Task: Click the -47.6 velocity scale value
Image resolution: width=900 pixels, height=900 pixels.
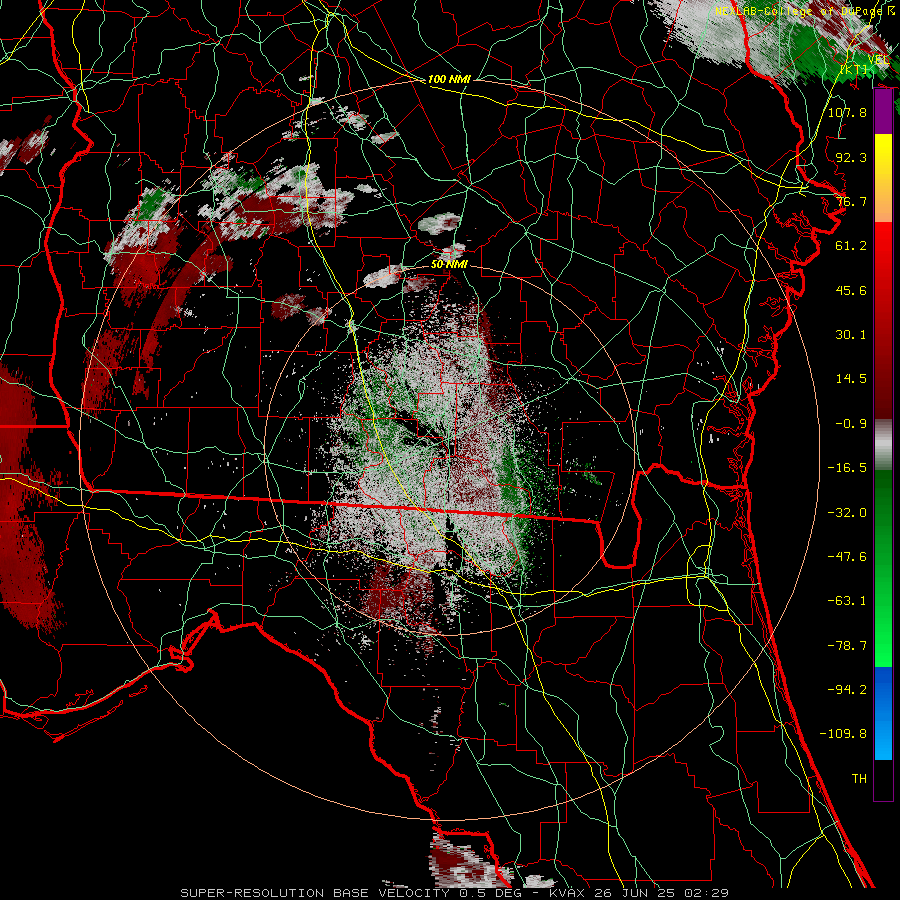Action: pos(847,557)
